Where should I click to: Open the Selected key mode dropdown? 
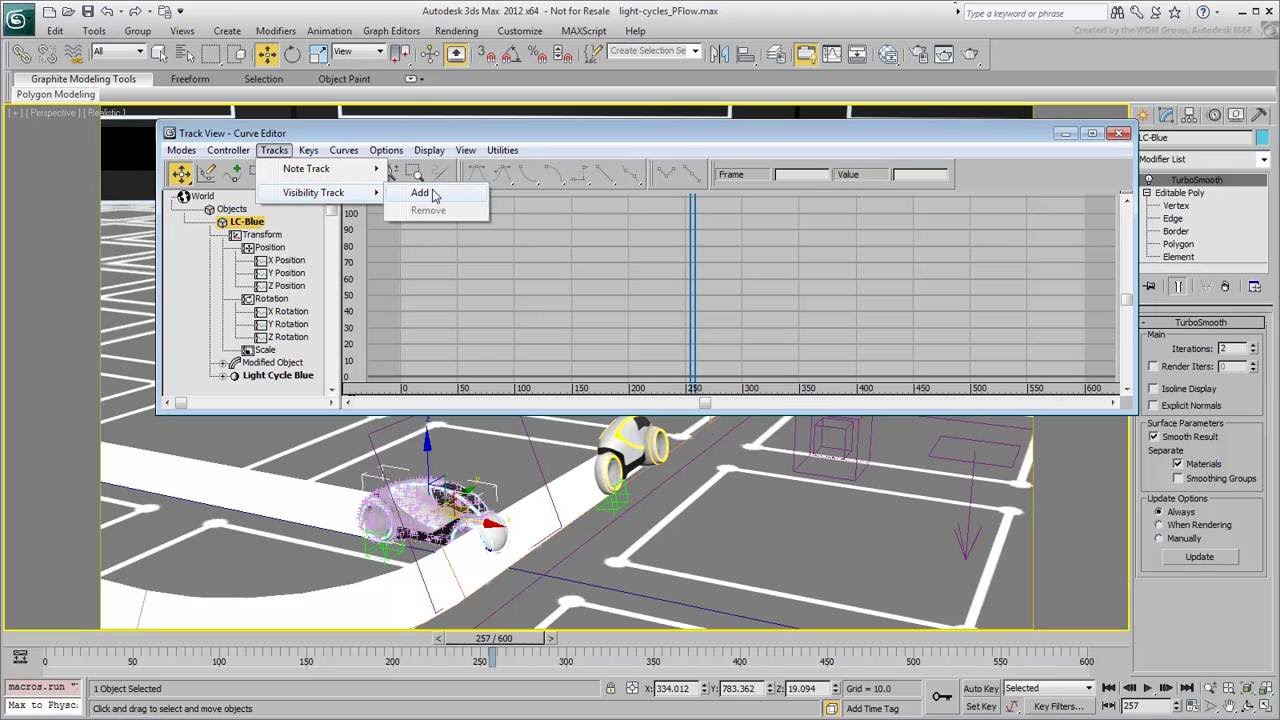coord(1048,688)
